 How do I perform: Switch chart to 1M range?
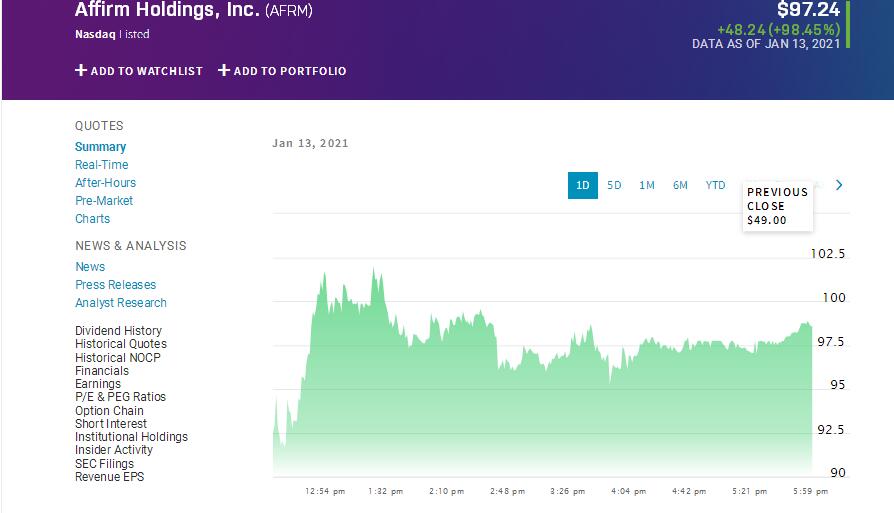647,185
